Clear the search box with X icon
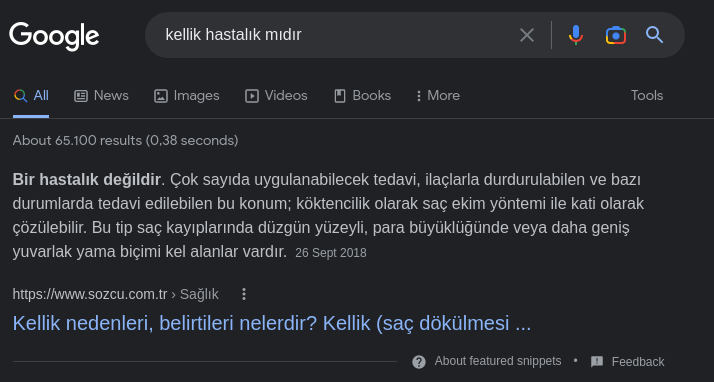Screen dimensions: 714x382 [x=527, y=35]
